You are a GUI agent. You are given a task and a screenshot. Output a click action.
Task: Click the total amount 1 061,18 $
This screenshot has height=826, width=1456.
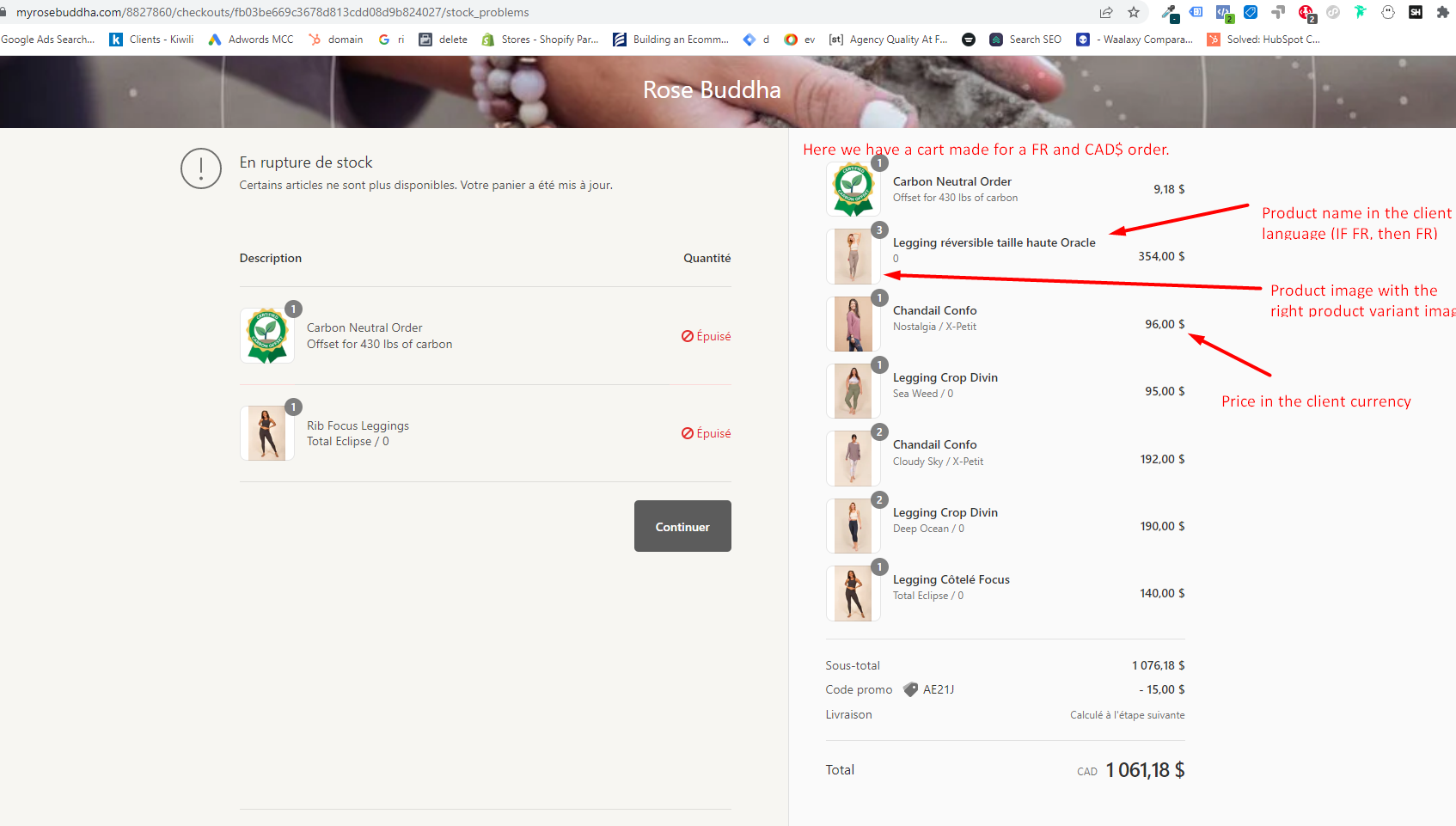pyautogui.click(x=1145, y=770)
